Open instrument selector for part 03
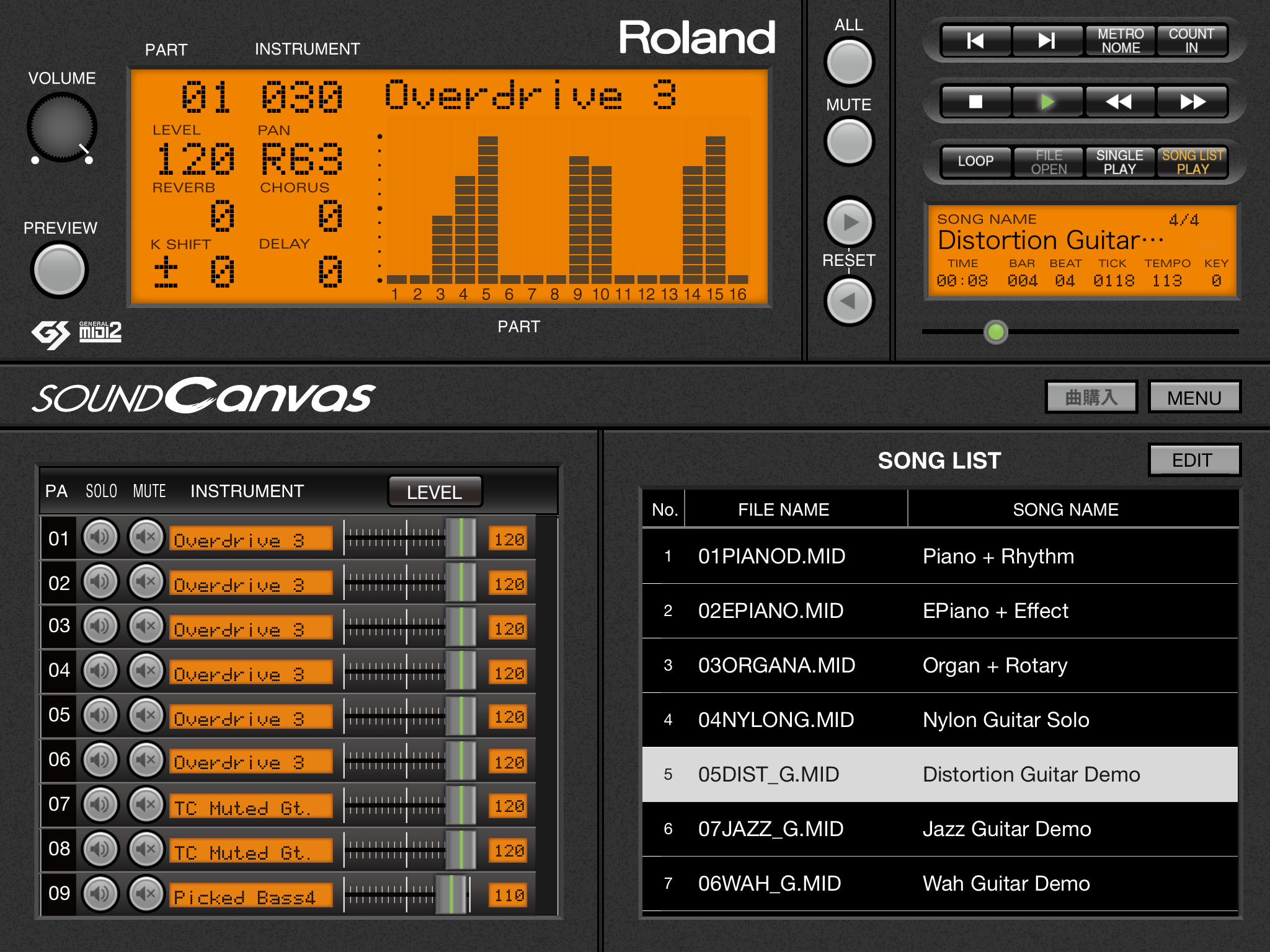 click(251, 628)
